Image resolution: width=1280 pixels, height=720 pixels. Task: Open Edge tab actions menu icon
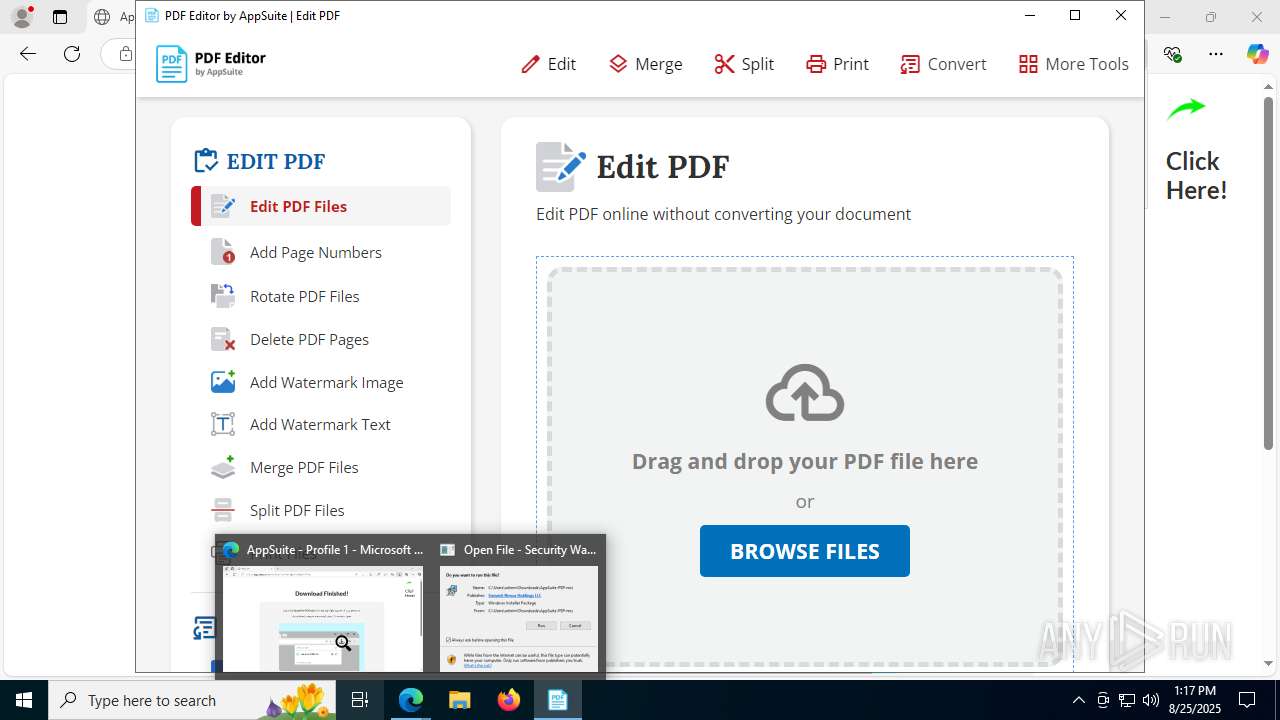pos(60,17)
